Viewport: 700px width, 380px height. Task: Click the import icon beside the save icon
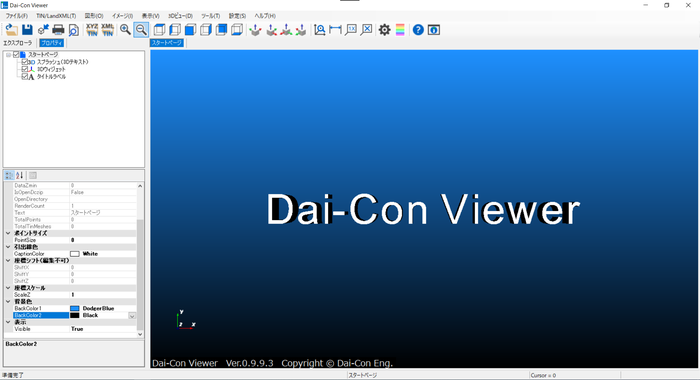click(x=43, y=30)
